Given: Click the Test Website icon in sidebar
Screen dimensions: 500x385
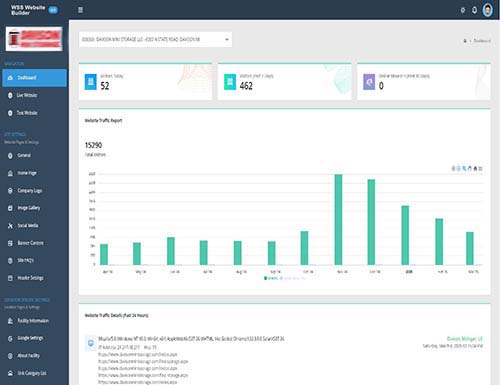Looking at the screenshot, I should (x=10, y=113).
